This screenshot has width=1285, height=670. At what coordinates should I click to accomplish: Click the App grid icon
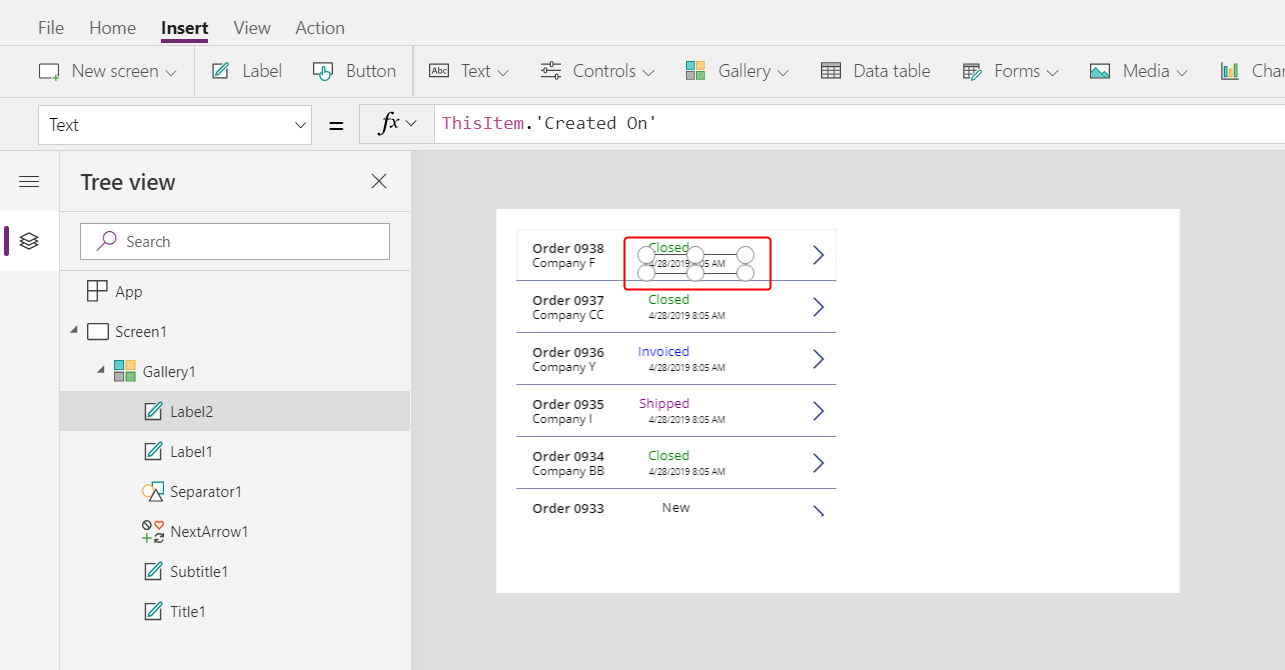[x=97, y=291]
